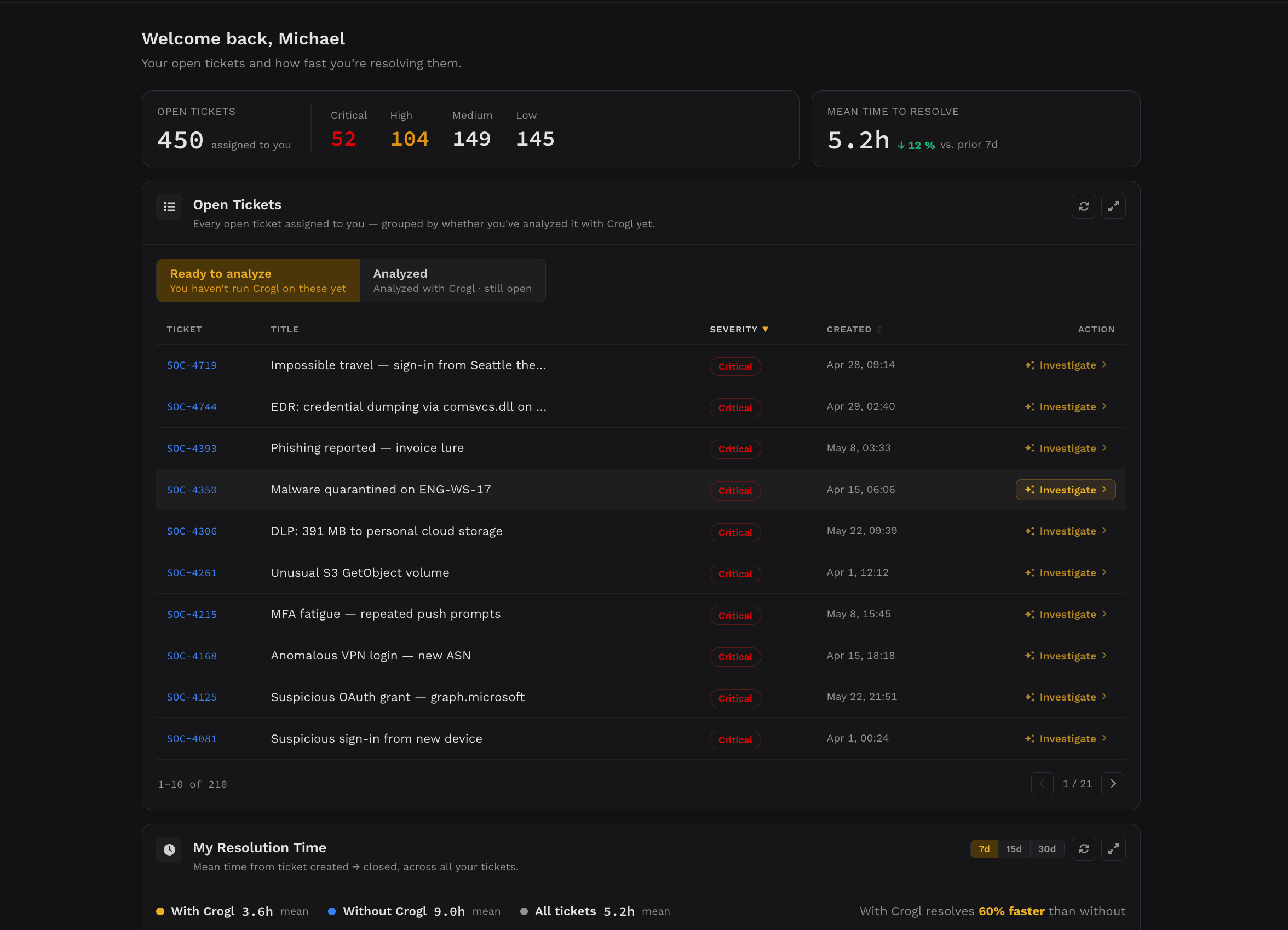Open ticket SOC-4393
This screenshot has width=1288, height=930.
pyautogui.click(x=192, y=448)
